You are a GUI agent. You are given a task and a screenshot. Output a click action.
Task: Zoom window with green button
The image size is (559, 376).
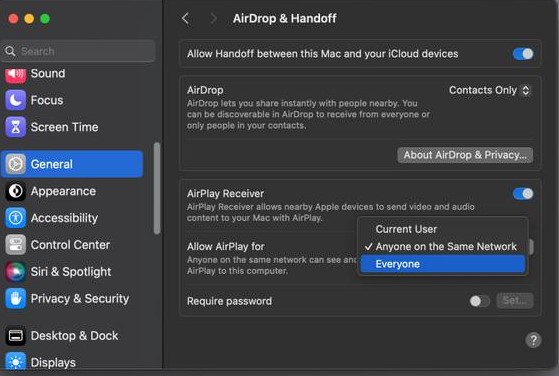pos(45,18)
